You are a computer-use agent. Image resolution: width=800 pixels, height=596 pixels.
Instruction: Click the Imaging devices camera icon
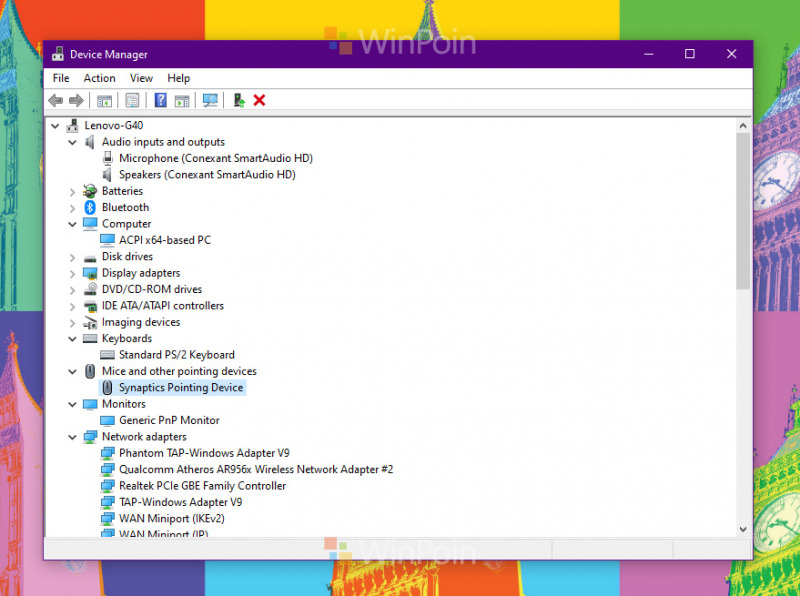click(x=90, y=322)
